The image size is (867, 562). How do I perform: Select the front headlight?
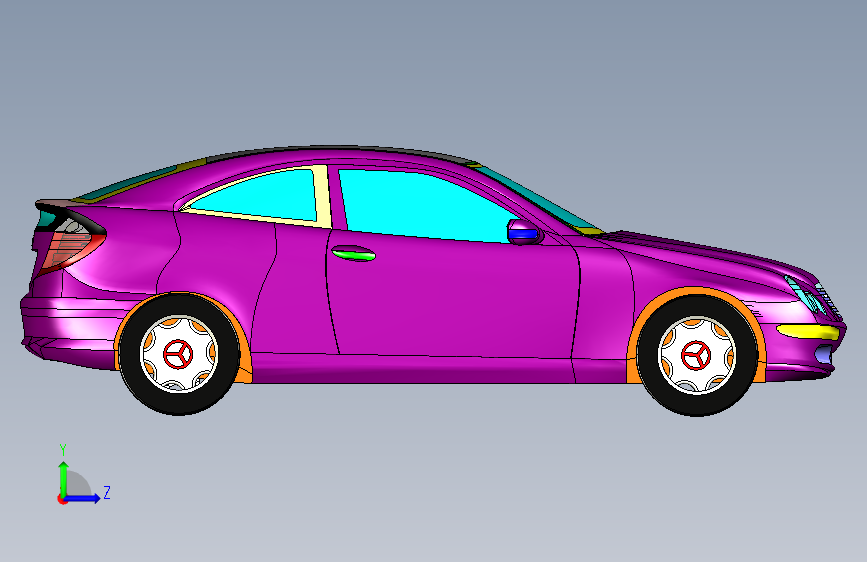(x=805, y=294)
